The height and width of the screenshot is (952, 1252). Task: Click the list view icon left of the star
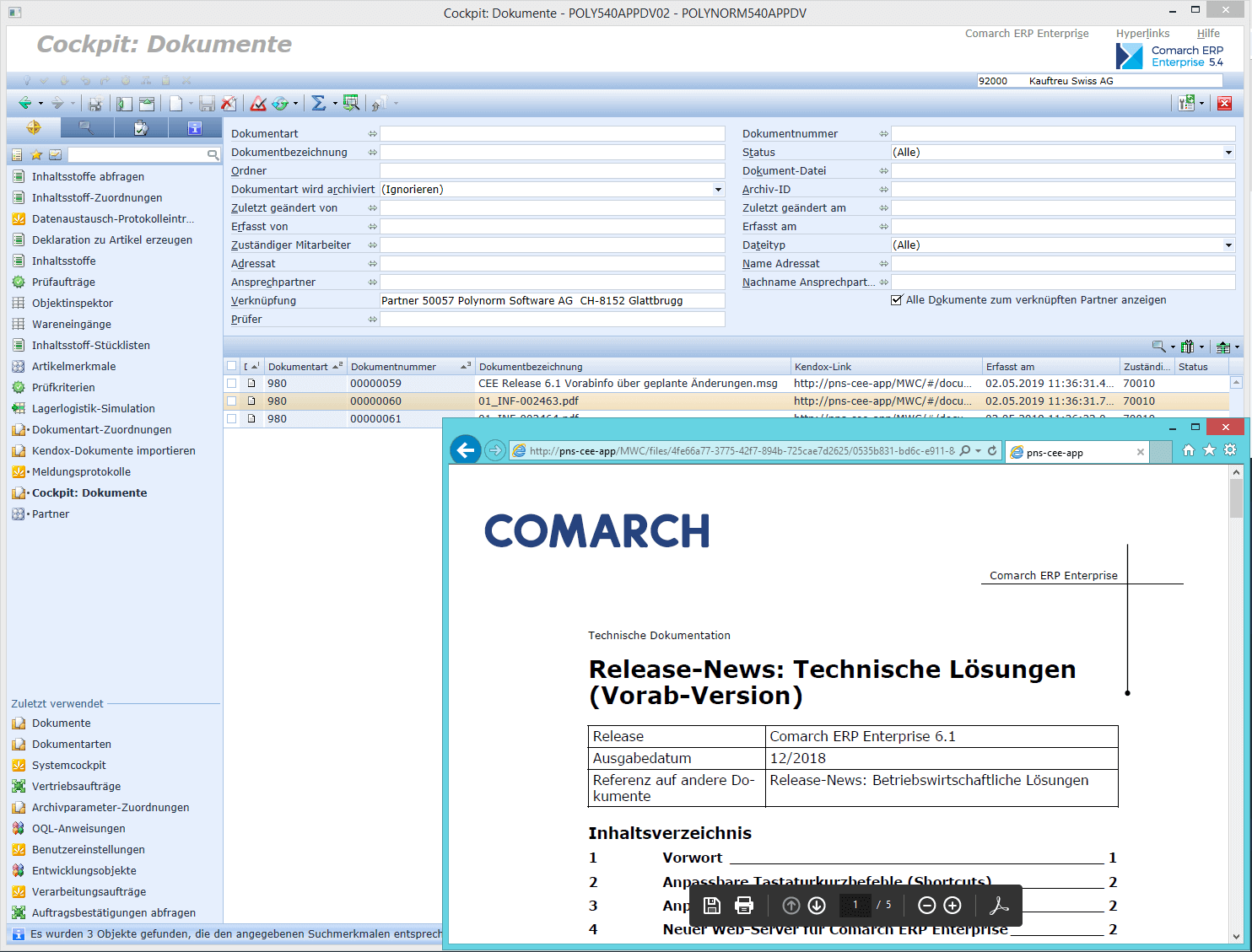[17, 155]
